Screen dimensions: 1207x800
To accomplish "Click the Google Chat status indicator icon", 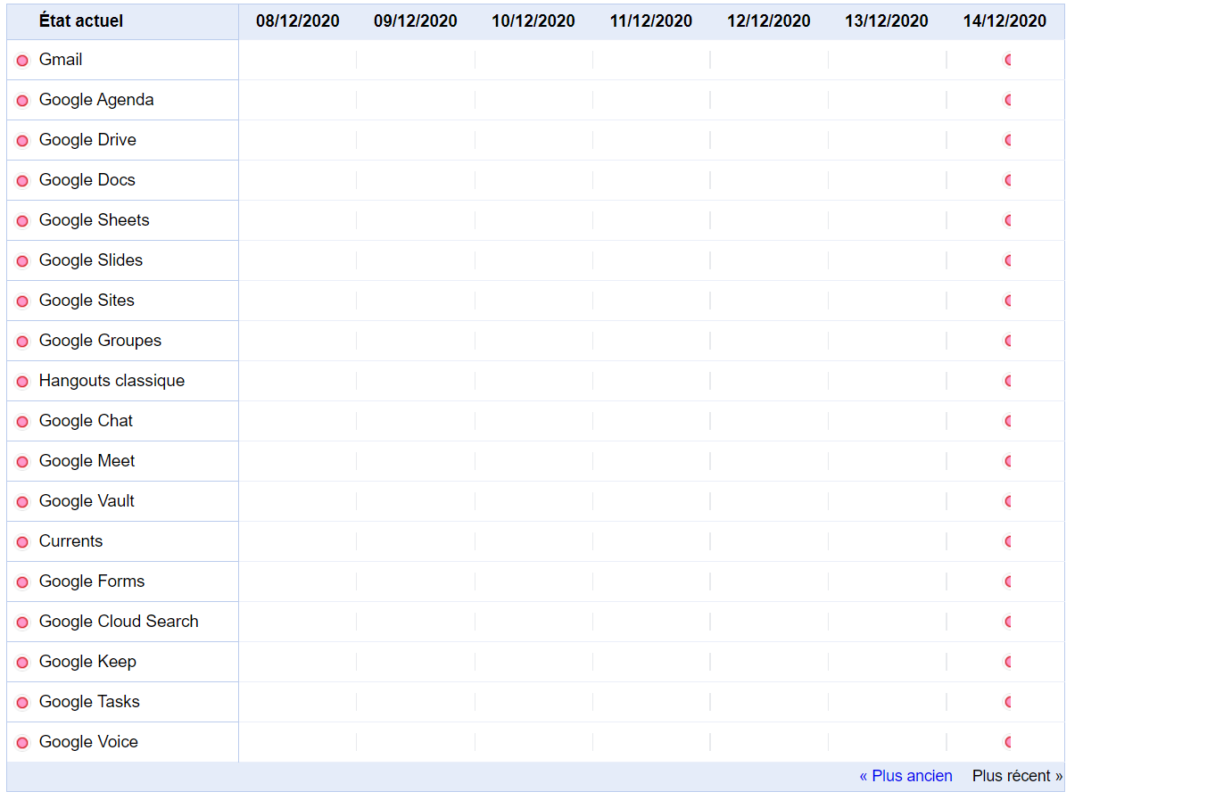I will coord(22,422).
